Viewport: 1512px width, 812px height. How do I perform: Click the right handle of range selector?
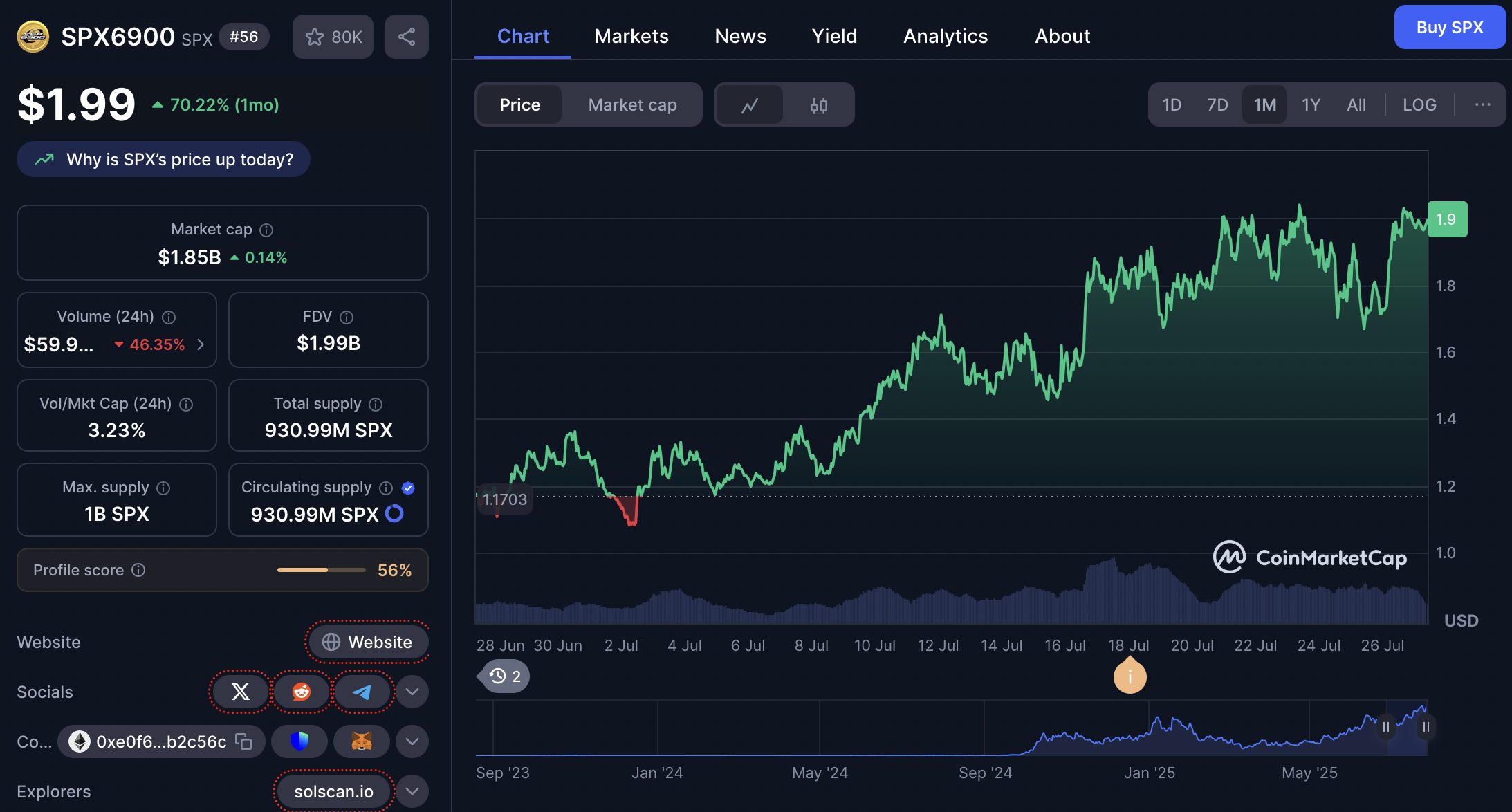[1426, 727]
